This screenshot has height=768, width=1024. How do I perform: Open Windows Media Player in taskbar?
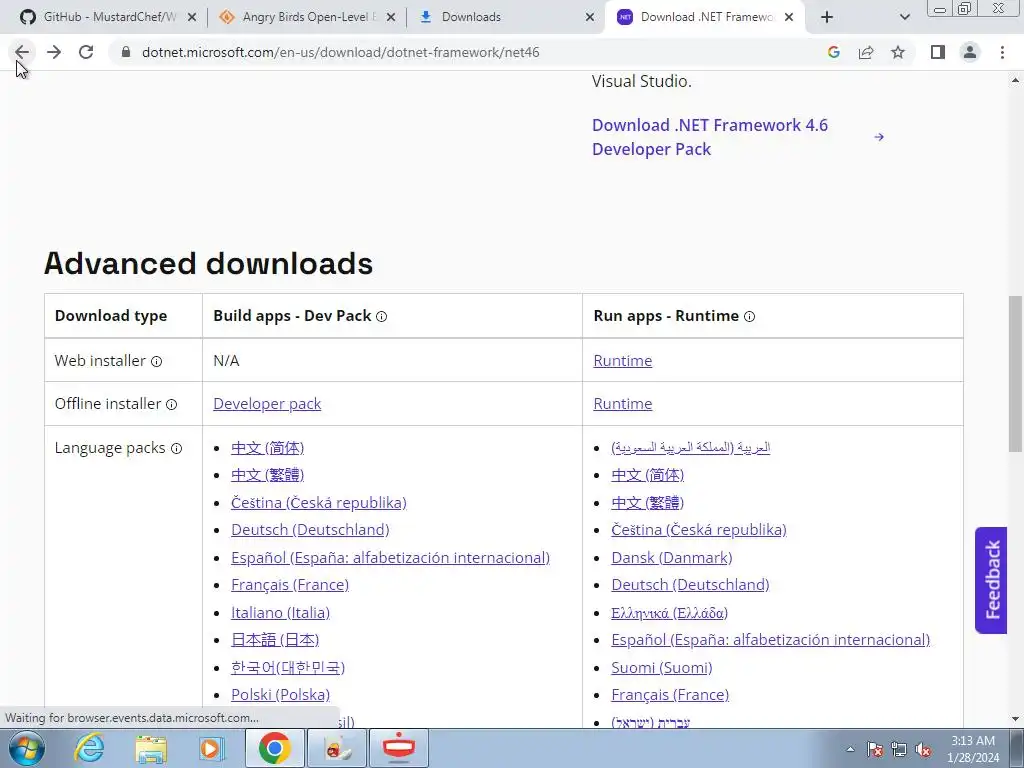pos(212,748)
